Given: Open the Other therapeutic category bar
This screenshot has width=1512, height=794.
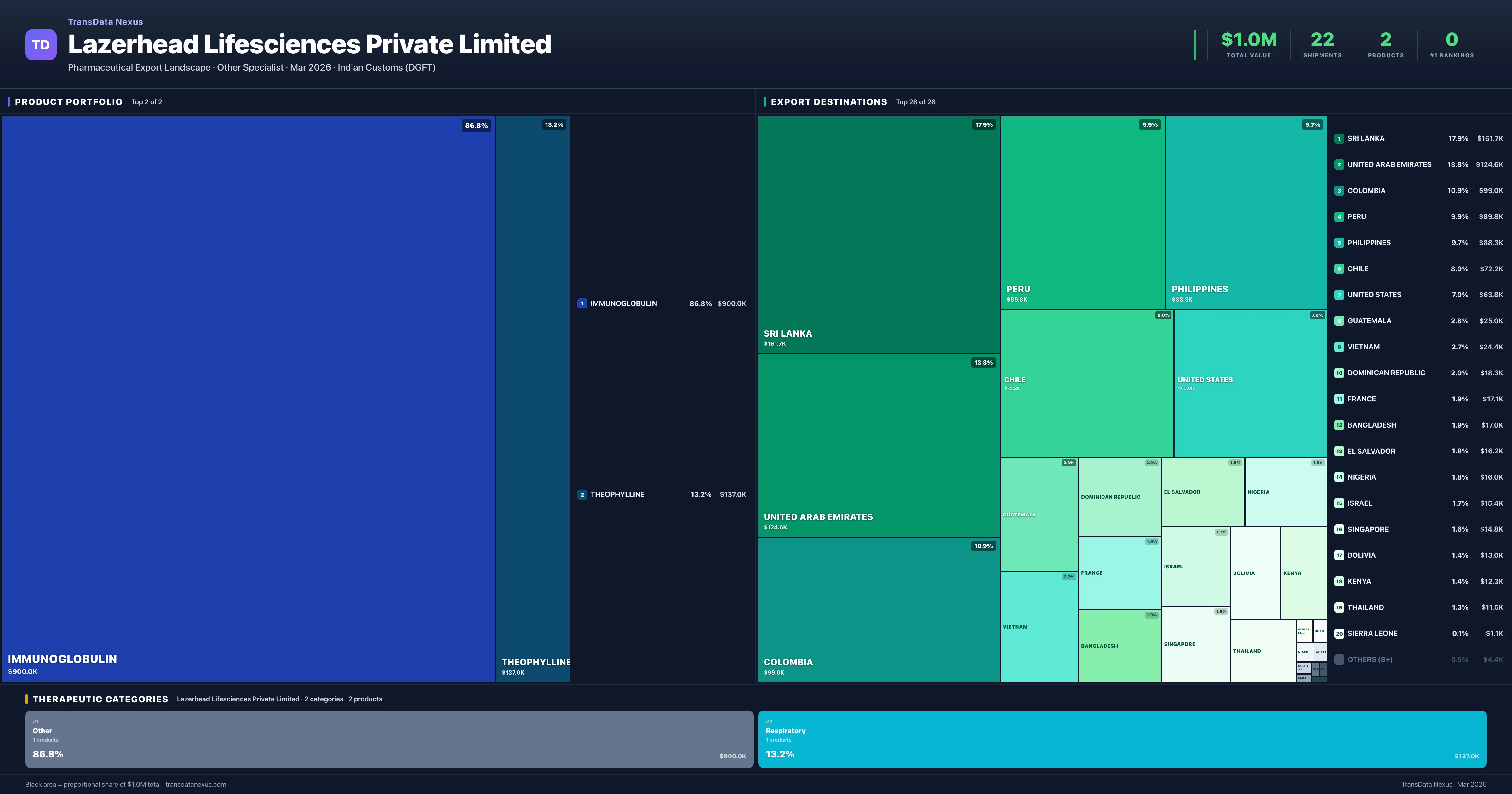Looking at the screenshot, I should (389, 739).
